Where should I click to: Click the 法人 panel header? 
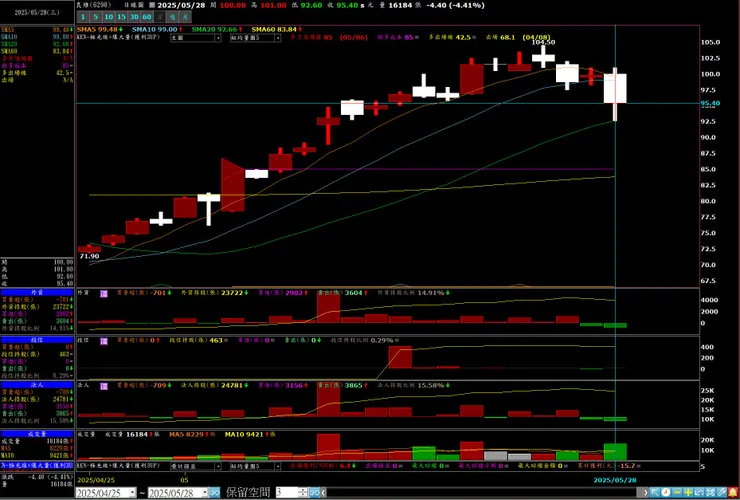tap(37, 385)
